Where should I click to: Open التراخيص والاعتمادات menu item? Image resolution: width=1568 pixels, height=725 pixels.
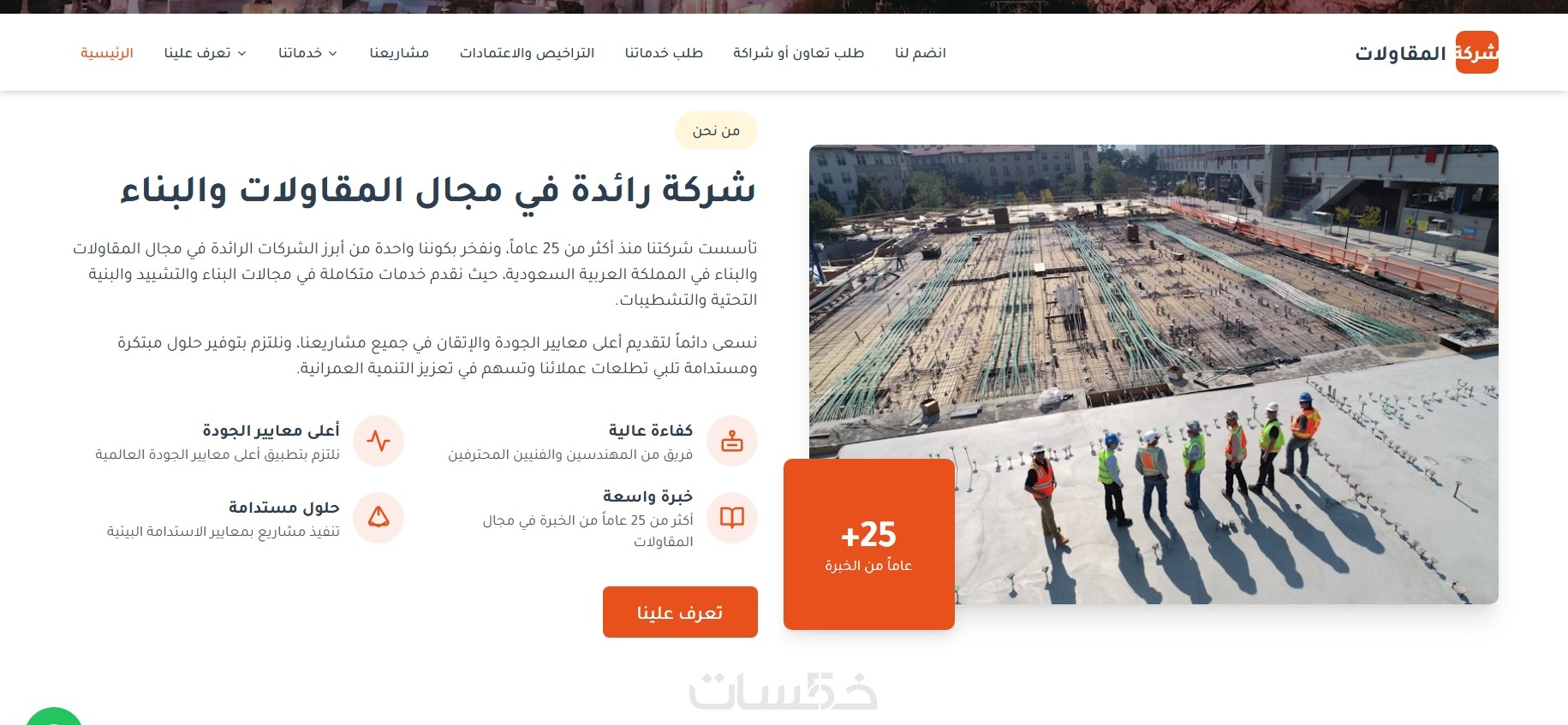[x=527, y=53]
